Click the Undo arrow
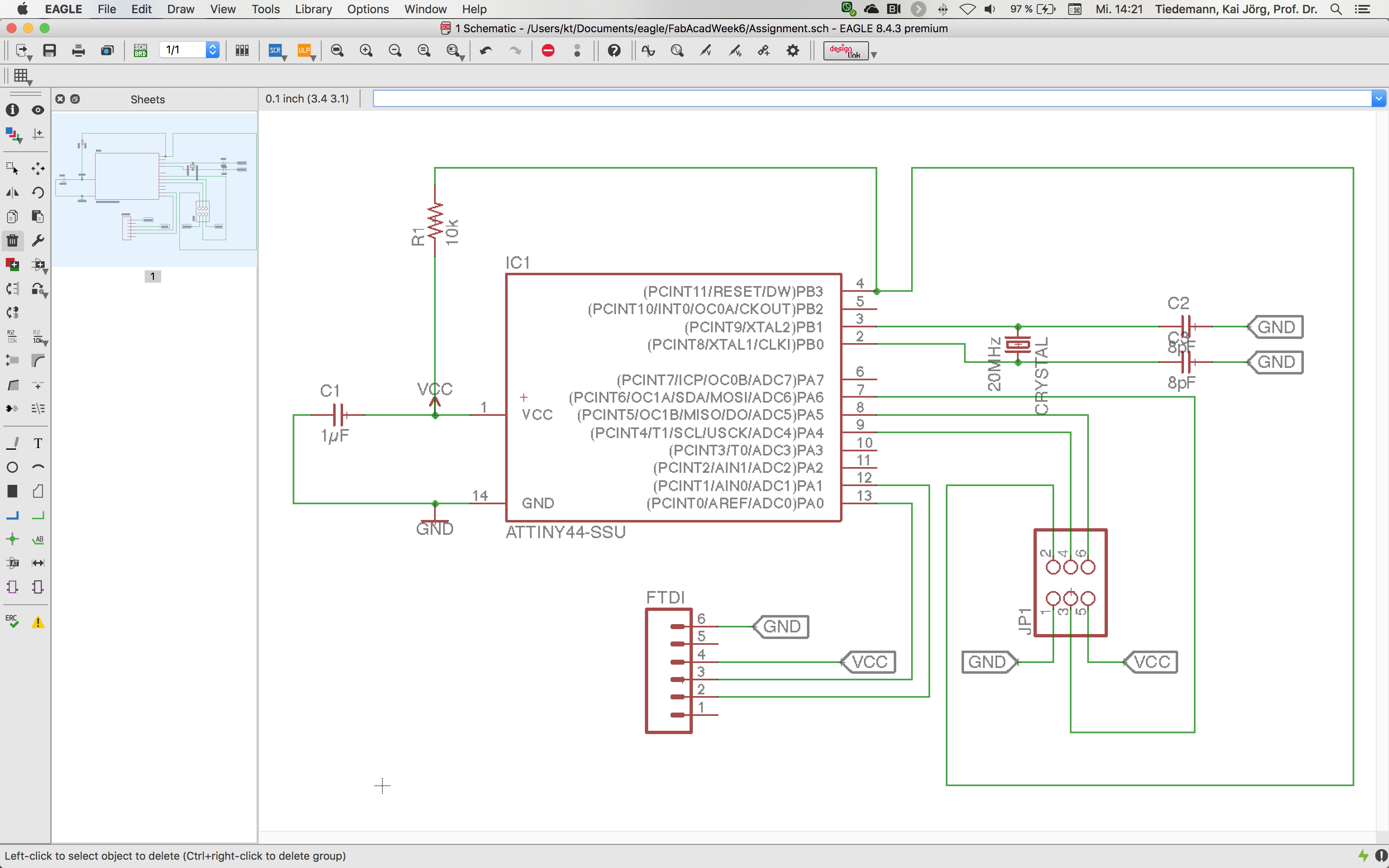Screen dimensions: 1389x868 tap(486, 50)
